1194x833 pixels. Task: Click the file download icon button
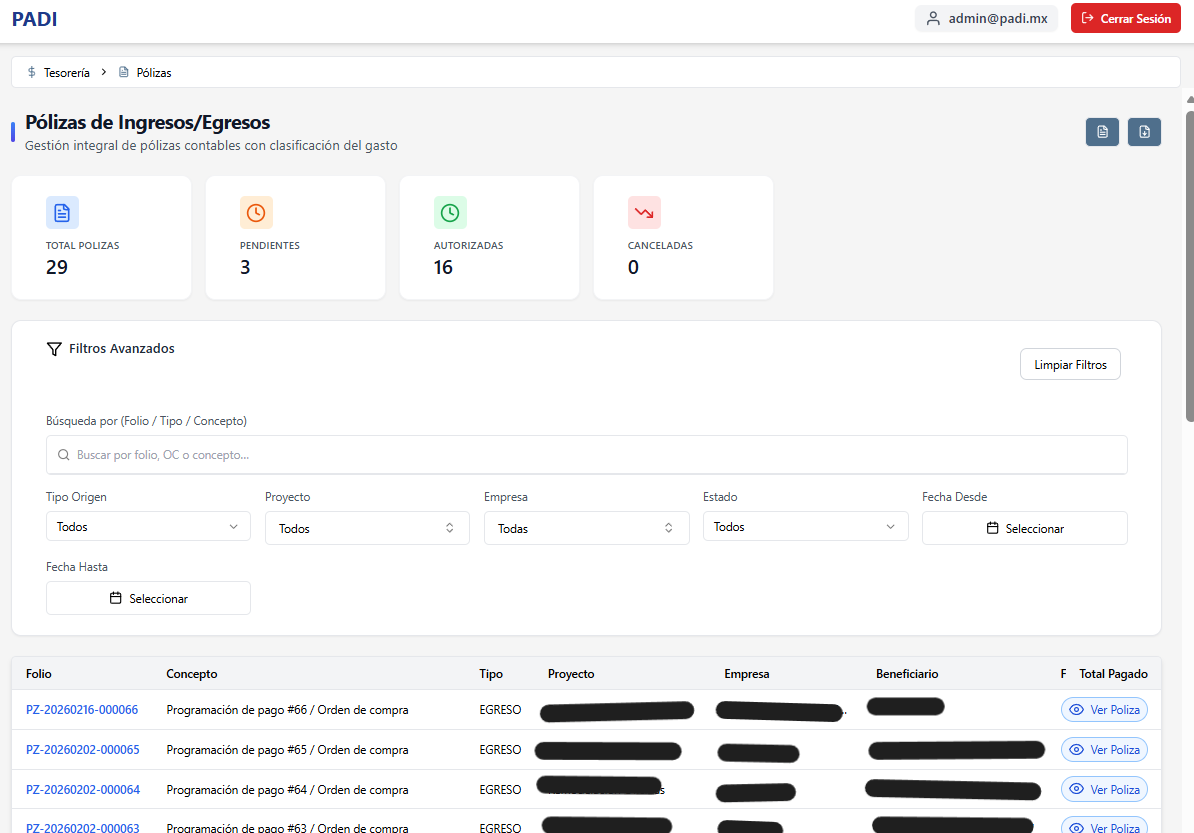[x=1144, y=132]
